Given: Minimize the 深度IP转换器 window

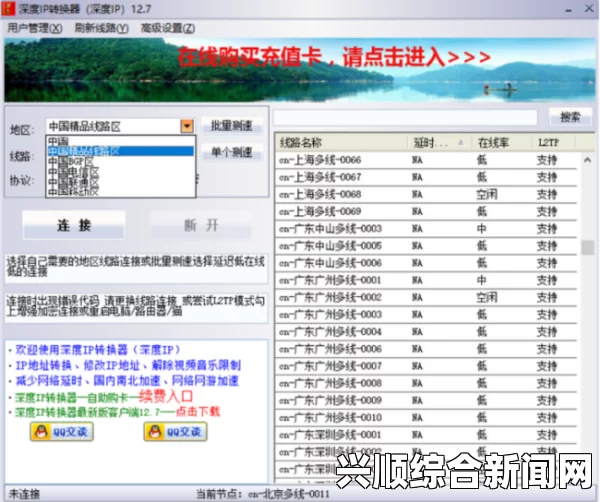Looking at the screenshot, I should tap(569, 9).
